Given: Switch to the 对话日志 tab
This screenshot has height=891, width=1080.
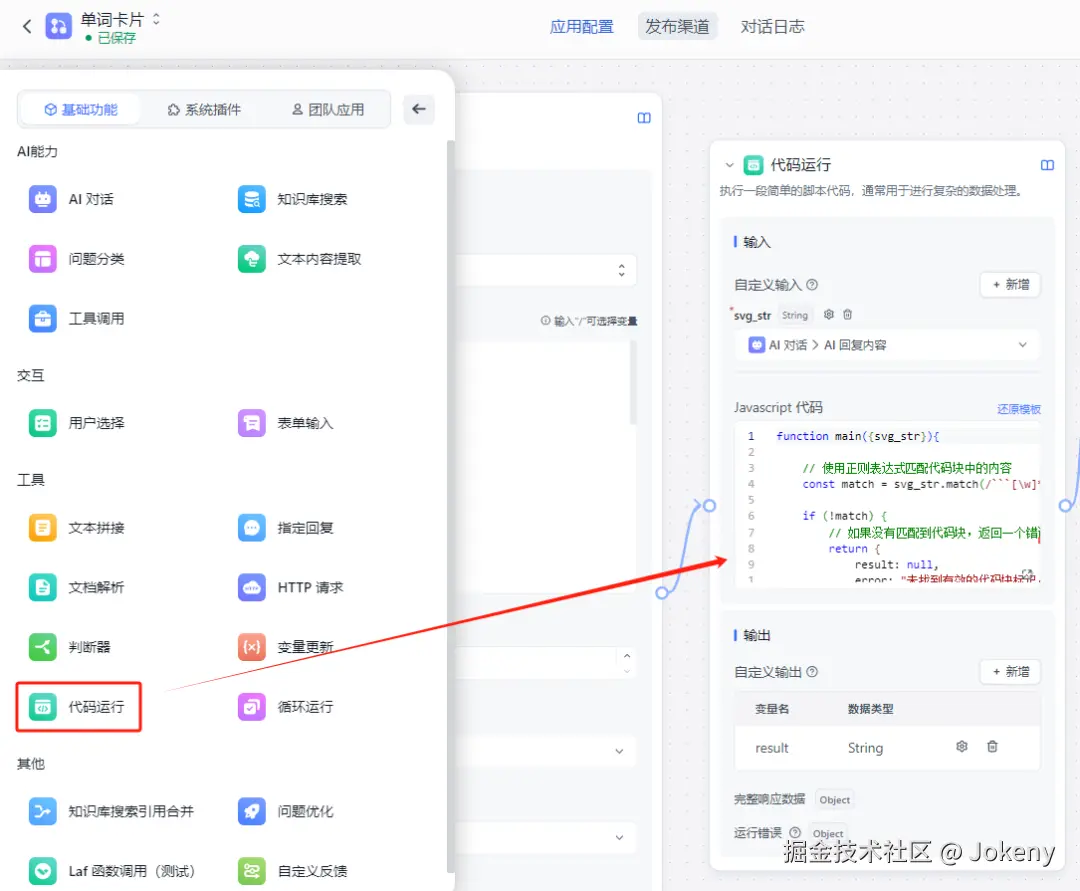Looking at the screenshot, I should point(772,27).
